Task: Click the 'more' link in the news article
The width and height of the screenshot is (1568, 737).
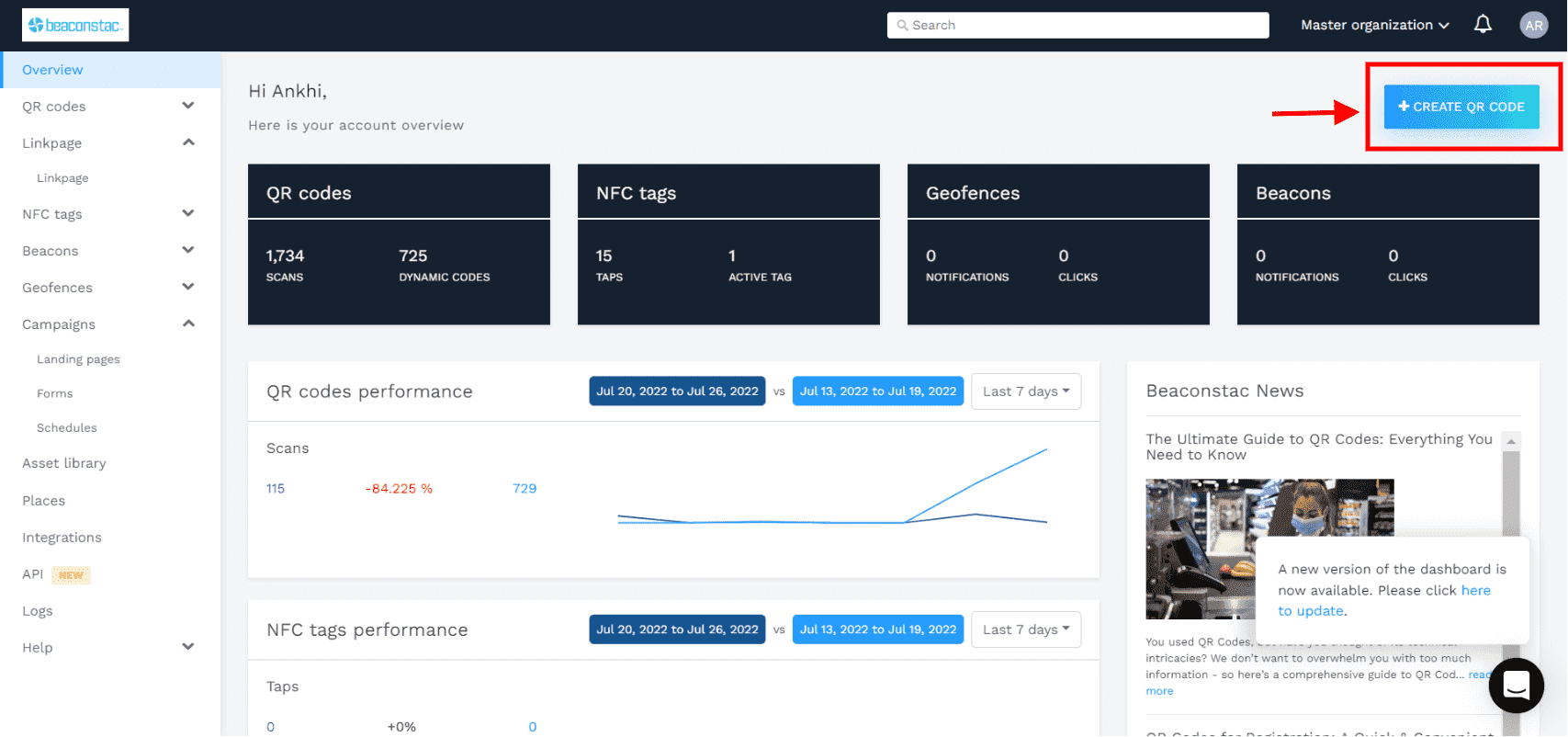Action: pyautogui.click(x=1159, y=691)
